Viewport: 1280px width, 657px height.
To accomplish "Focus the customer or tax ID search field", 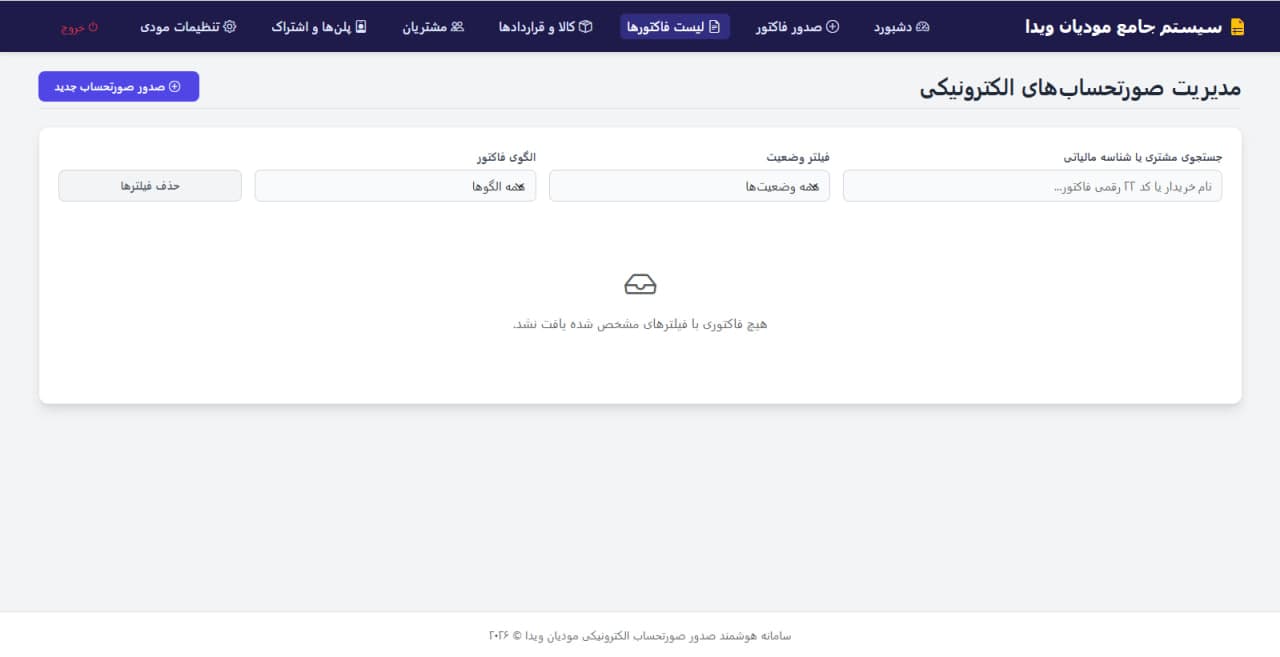I will (x=1032, y=186).
